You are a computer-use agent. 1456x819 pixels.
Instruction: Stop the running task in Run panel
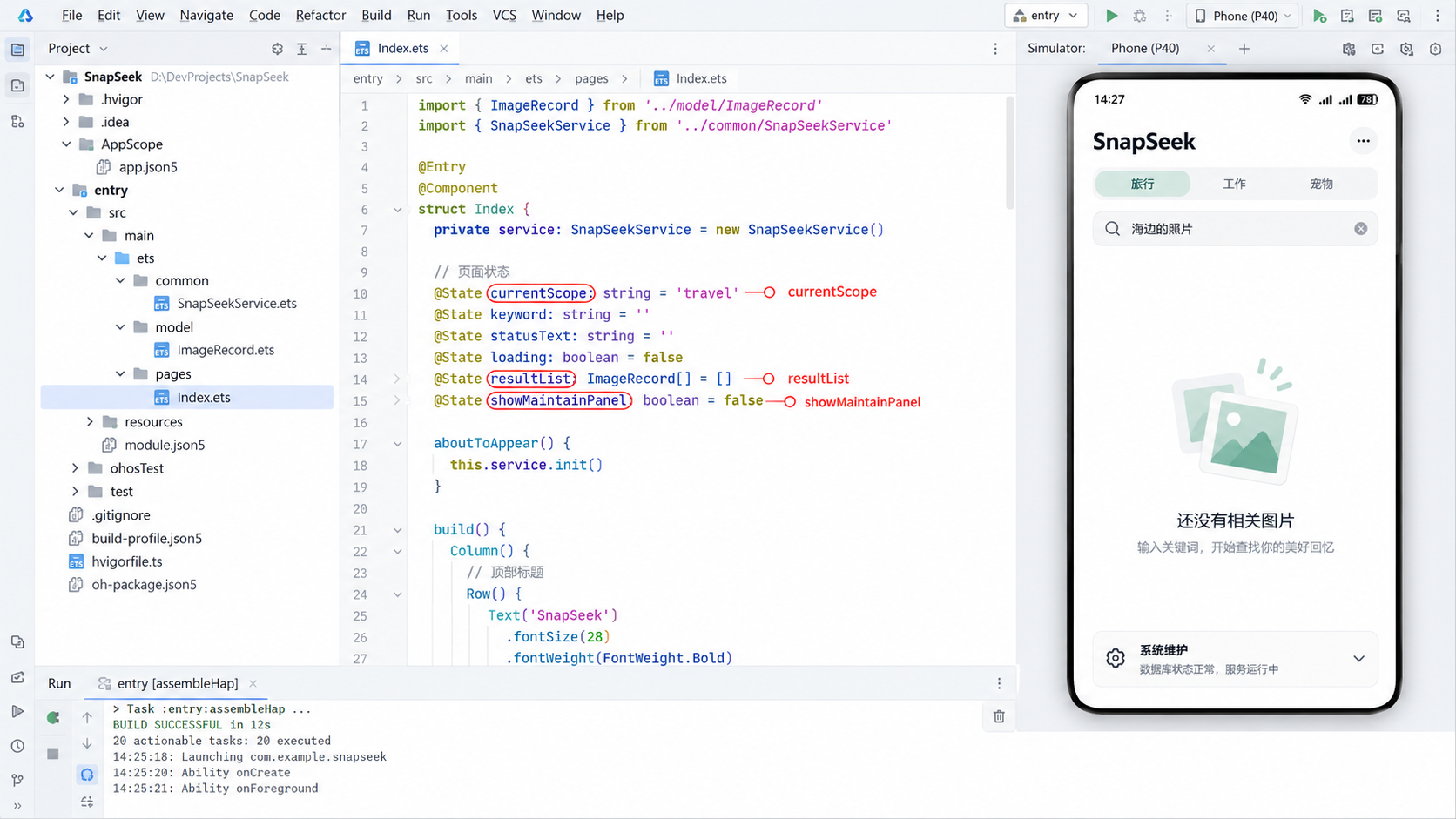point(53,754)
